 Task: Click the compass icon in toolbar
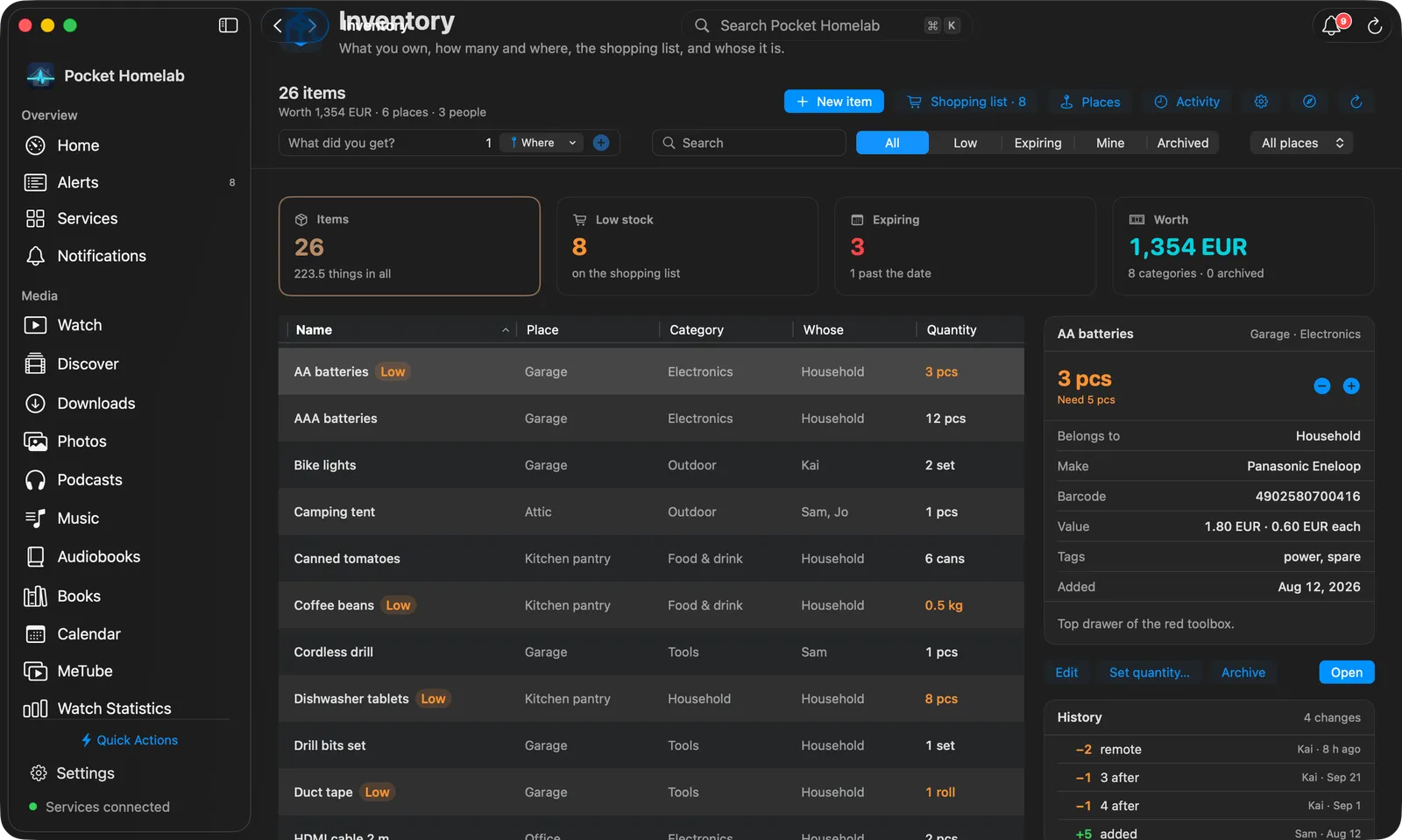[1309, 102]
